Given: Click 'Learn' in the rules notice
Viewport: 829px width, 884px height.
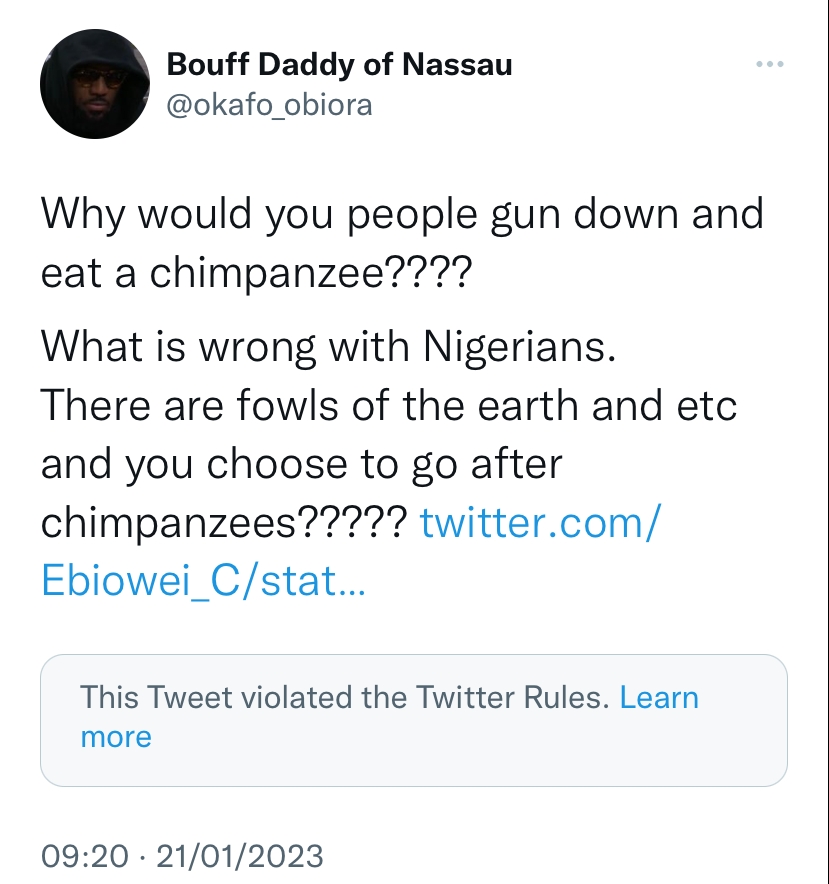Looking at the screenshot, I should 659,698.
